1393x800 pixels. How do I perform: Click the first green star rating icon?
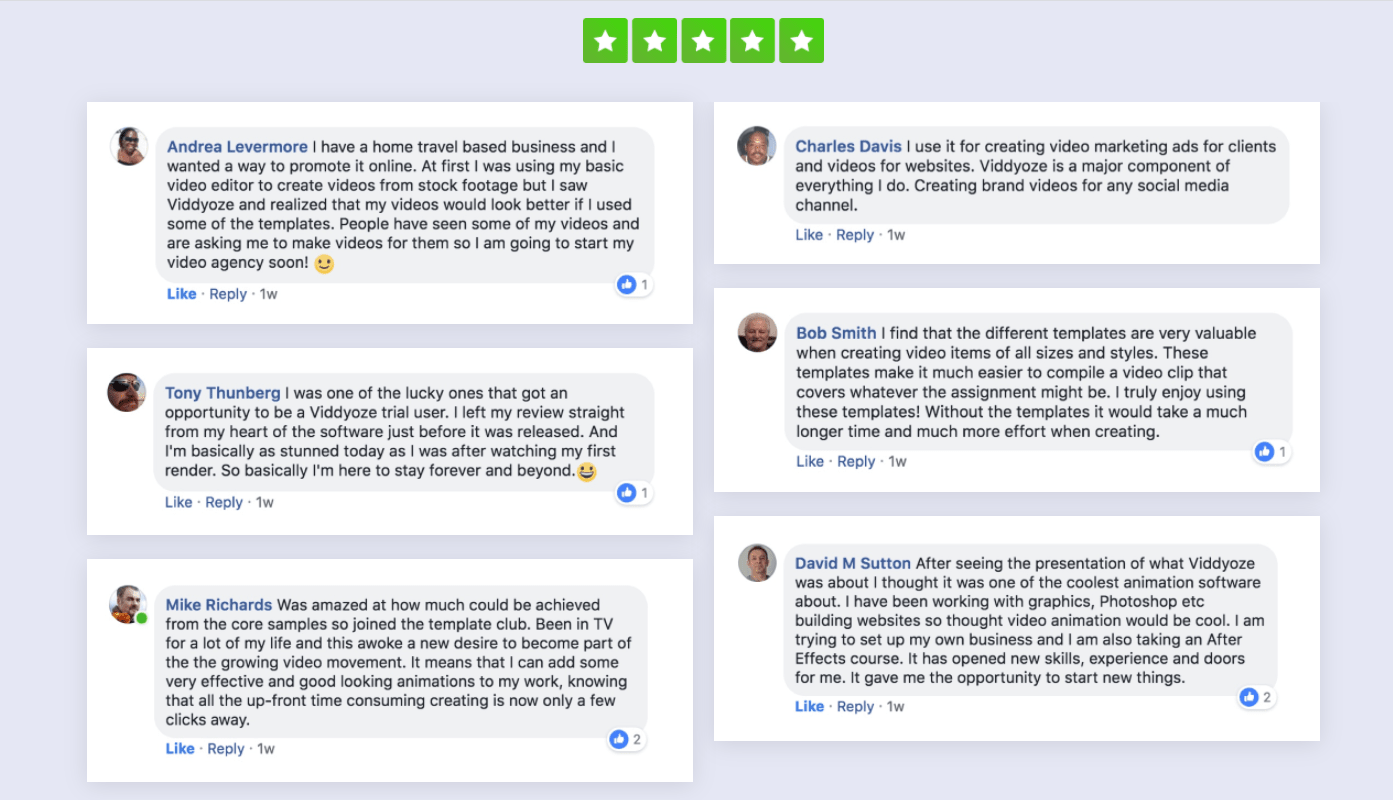(x=605, y=40)
